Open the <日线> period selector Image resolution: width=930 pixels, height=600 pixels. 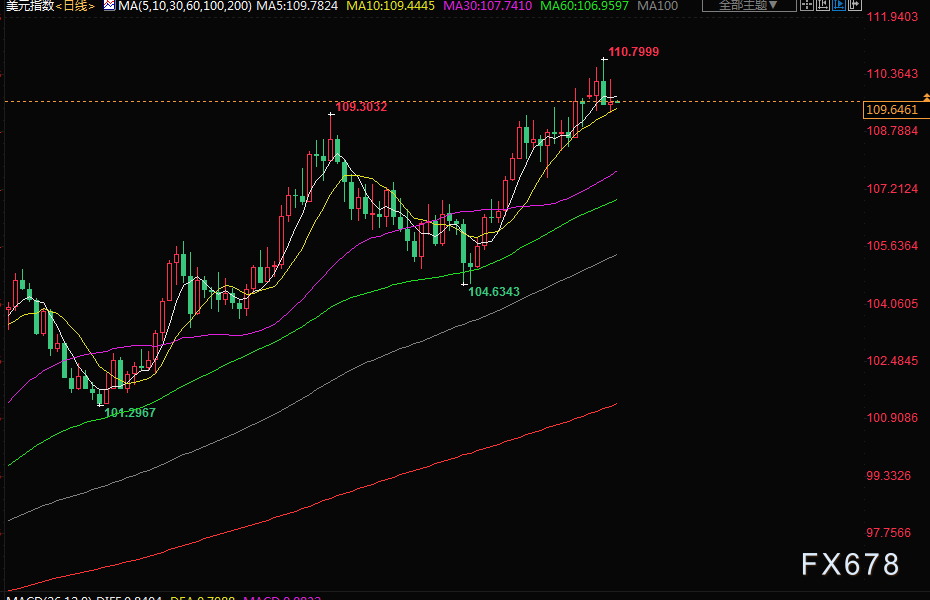click(x=75, y=6)
